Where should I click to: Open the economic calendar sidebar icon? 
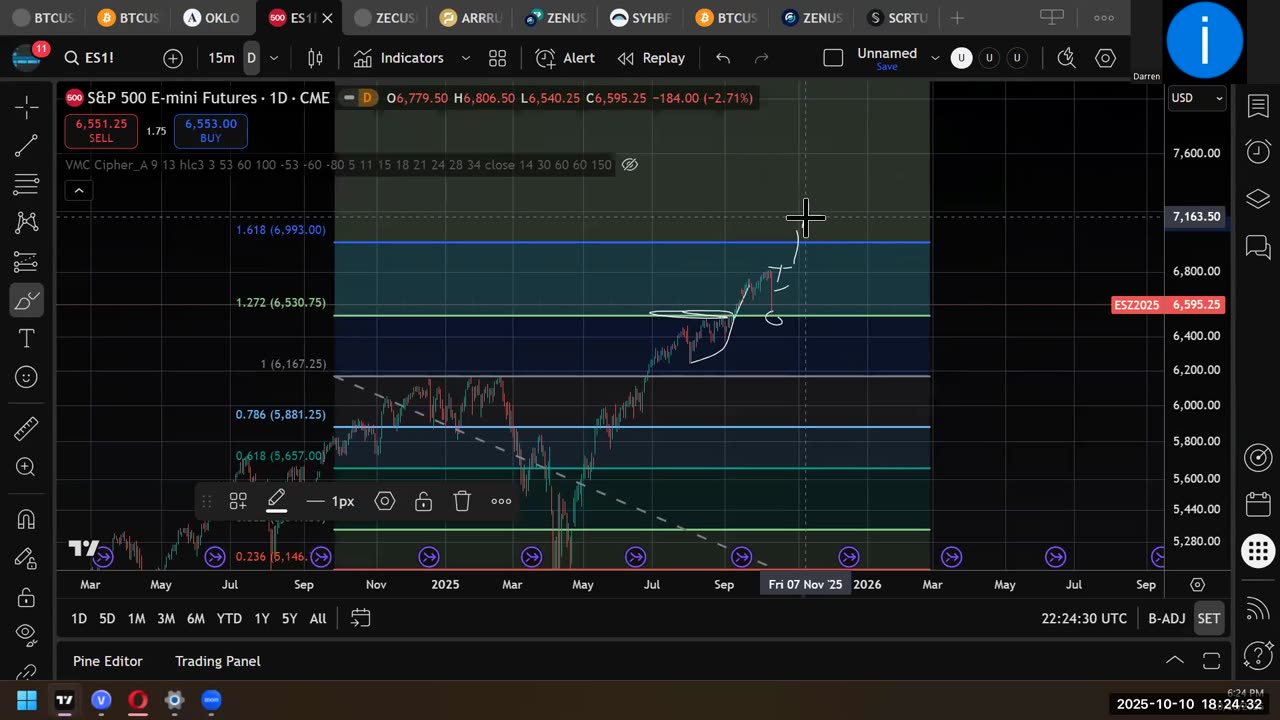point(1258,504)
